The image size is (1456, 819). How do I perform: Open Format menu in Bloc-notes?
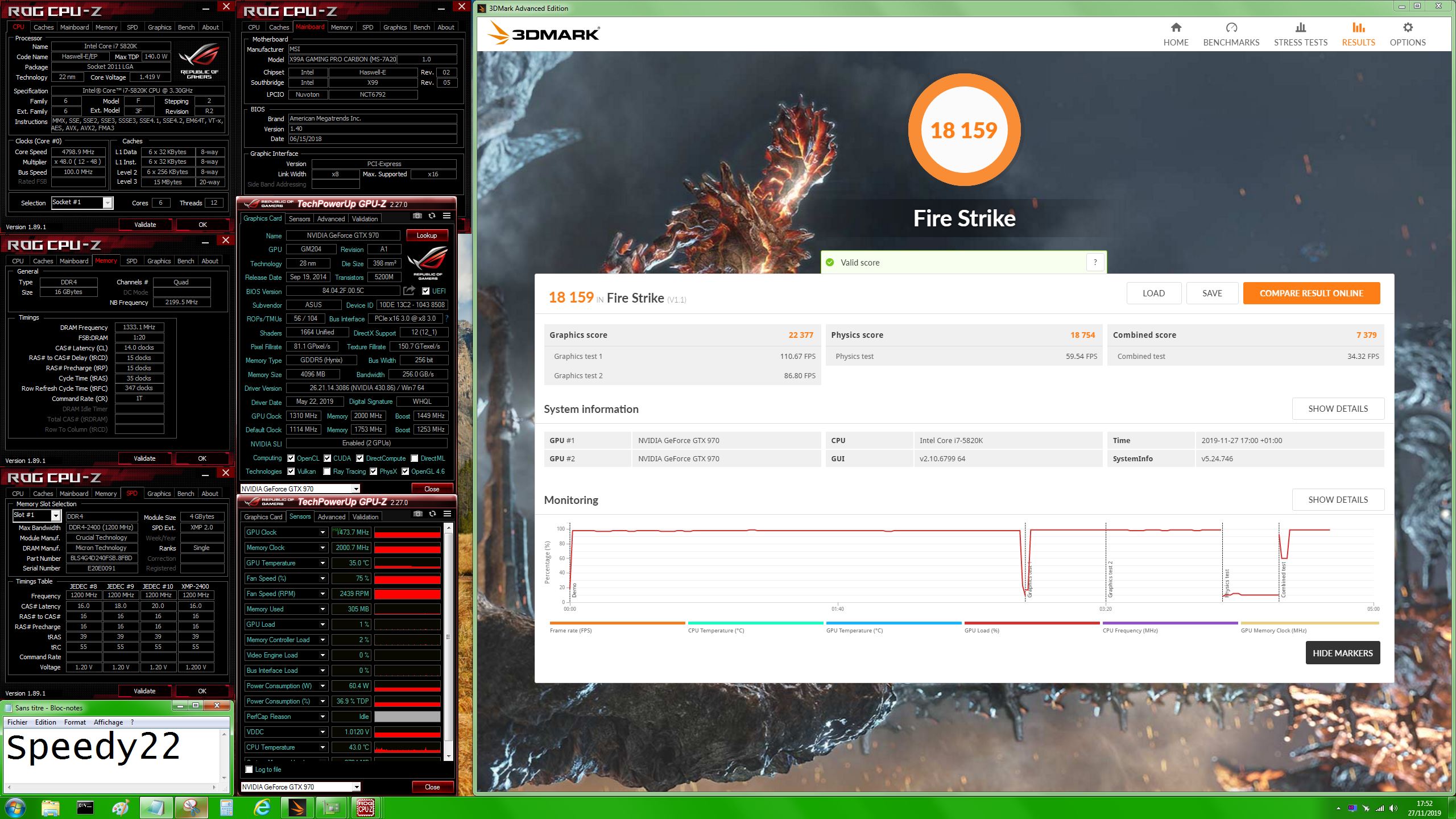75,722
